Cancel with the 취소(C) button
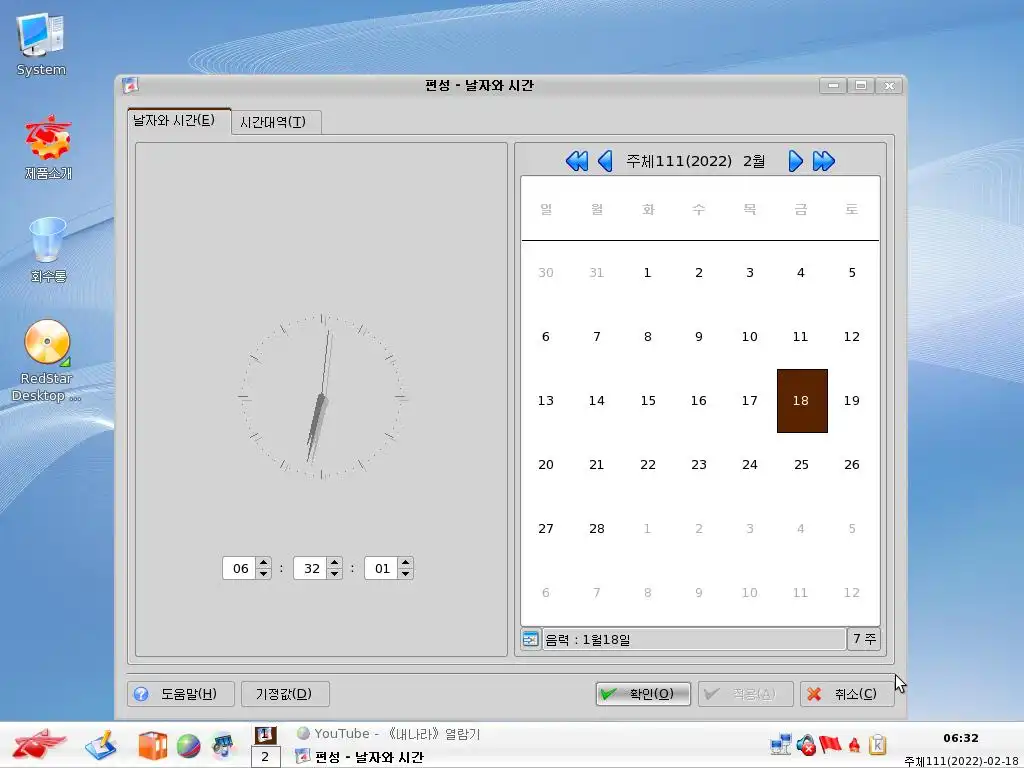 click(x=847, y=694)
